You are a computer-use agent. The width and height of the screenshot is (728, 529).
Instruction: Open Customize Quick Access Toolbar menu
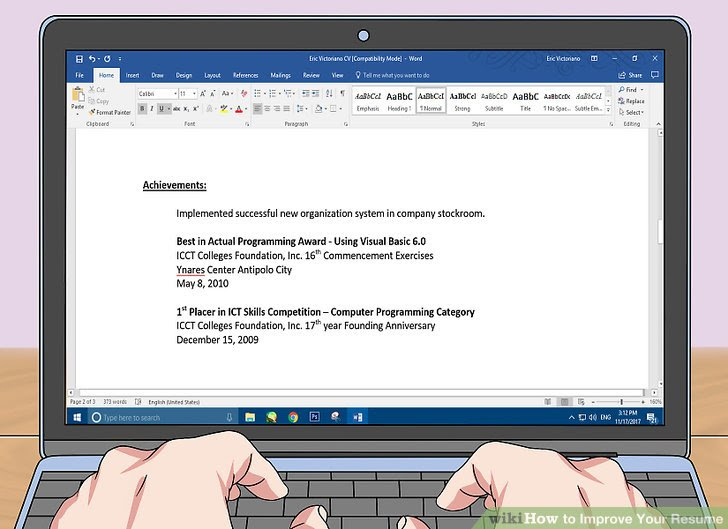pyautogui.click(x=120, y=59)
